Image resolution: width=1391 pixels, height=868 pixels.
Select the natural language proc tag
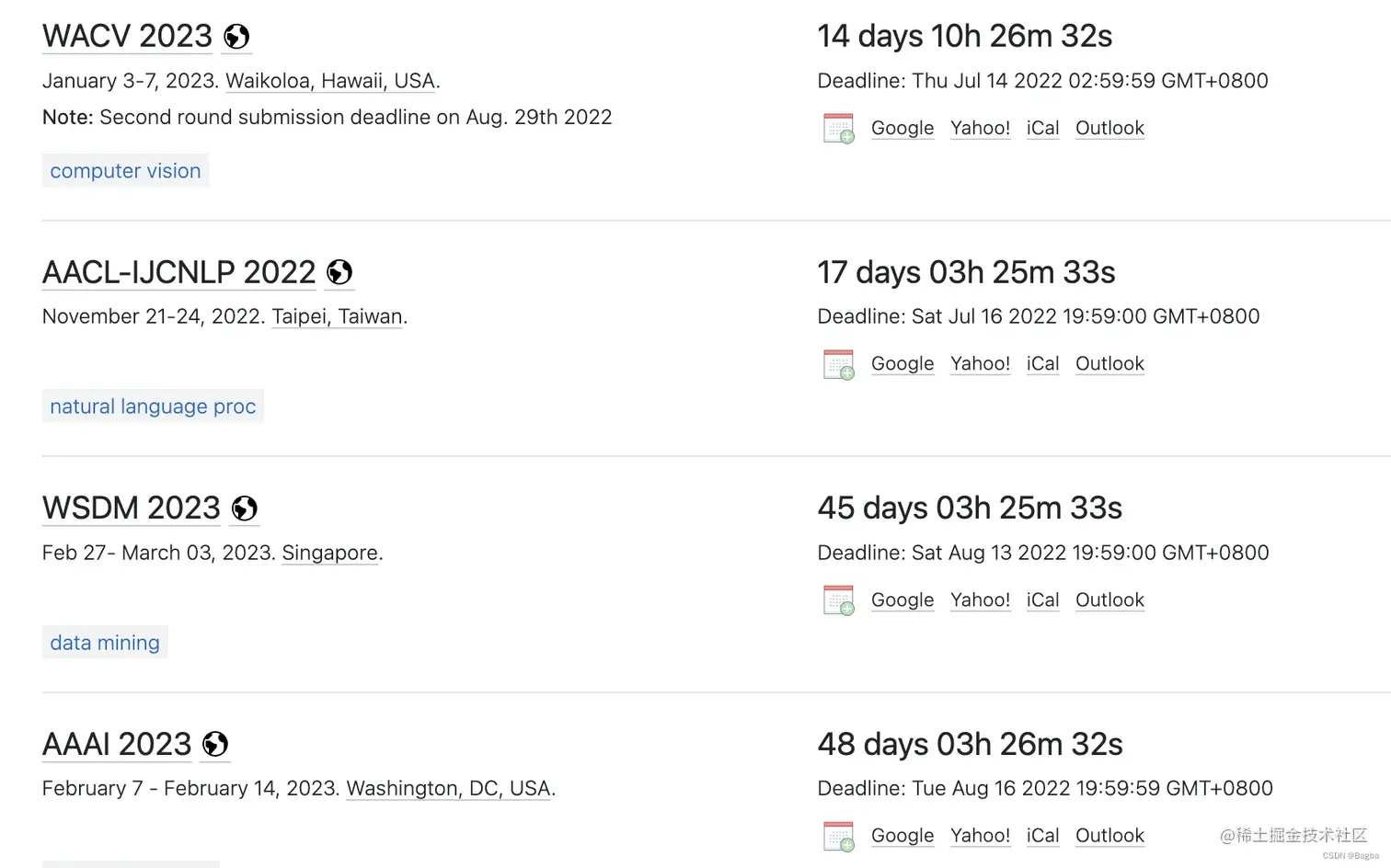click(153, 406)
